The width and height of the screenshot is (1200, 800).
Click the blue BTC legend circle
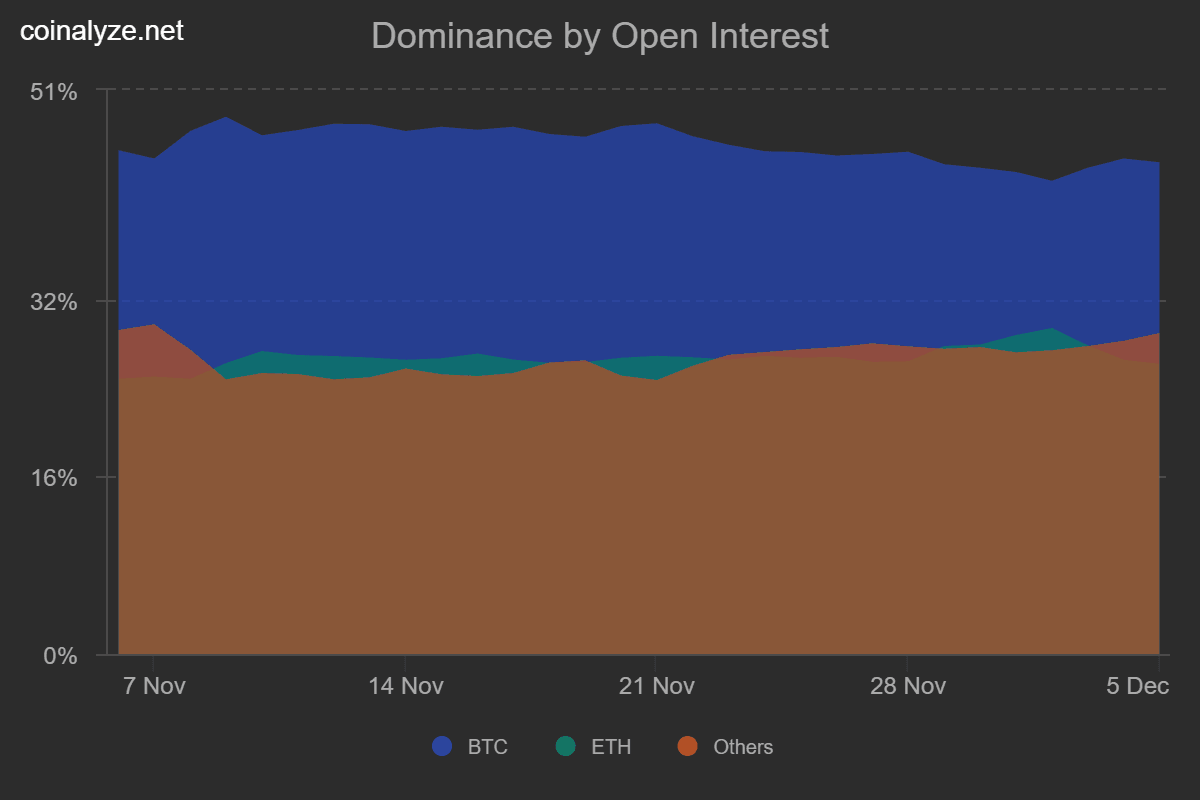443,746
